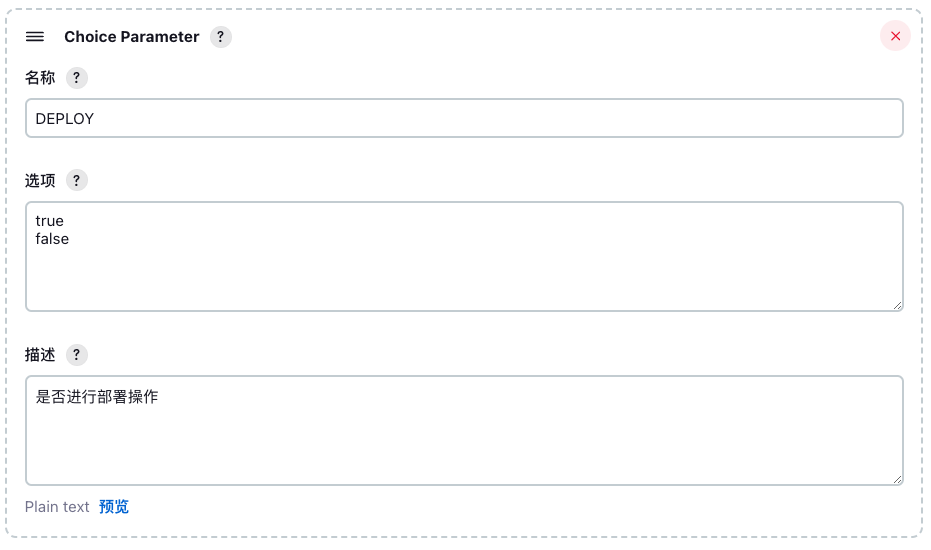Click the description textarea resize grip

point(897,479)
